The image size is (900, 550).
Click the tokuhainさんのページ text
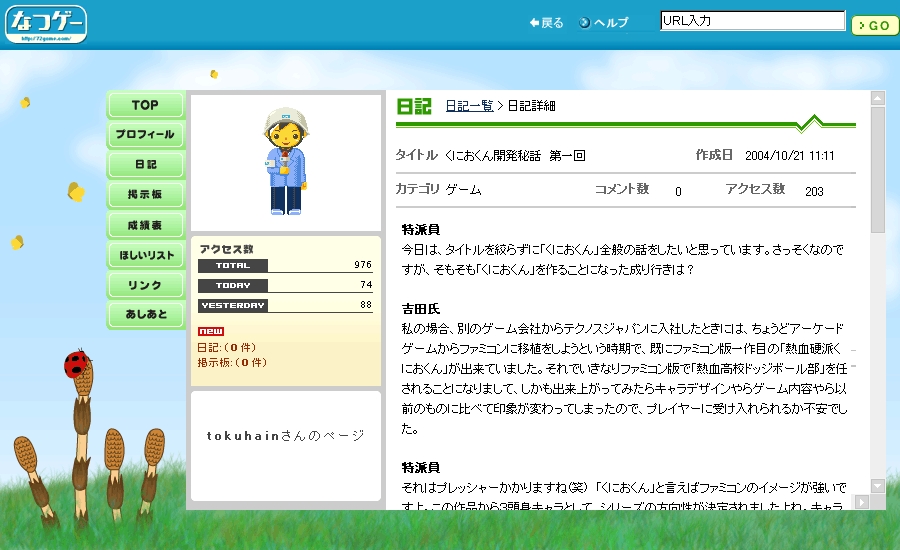click(x=285, y=436)
